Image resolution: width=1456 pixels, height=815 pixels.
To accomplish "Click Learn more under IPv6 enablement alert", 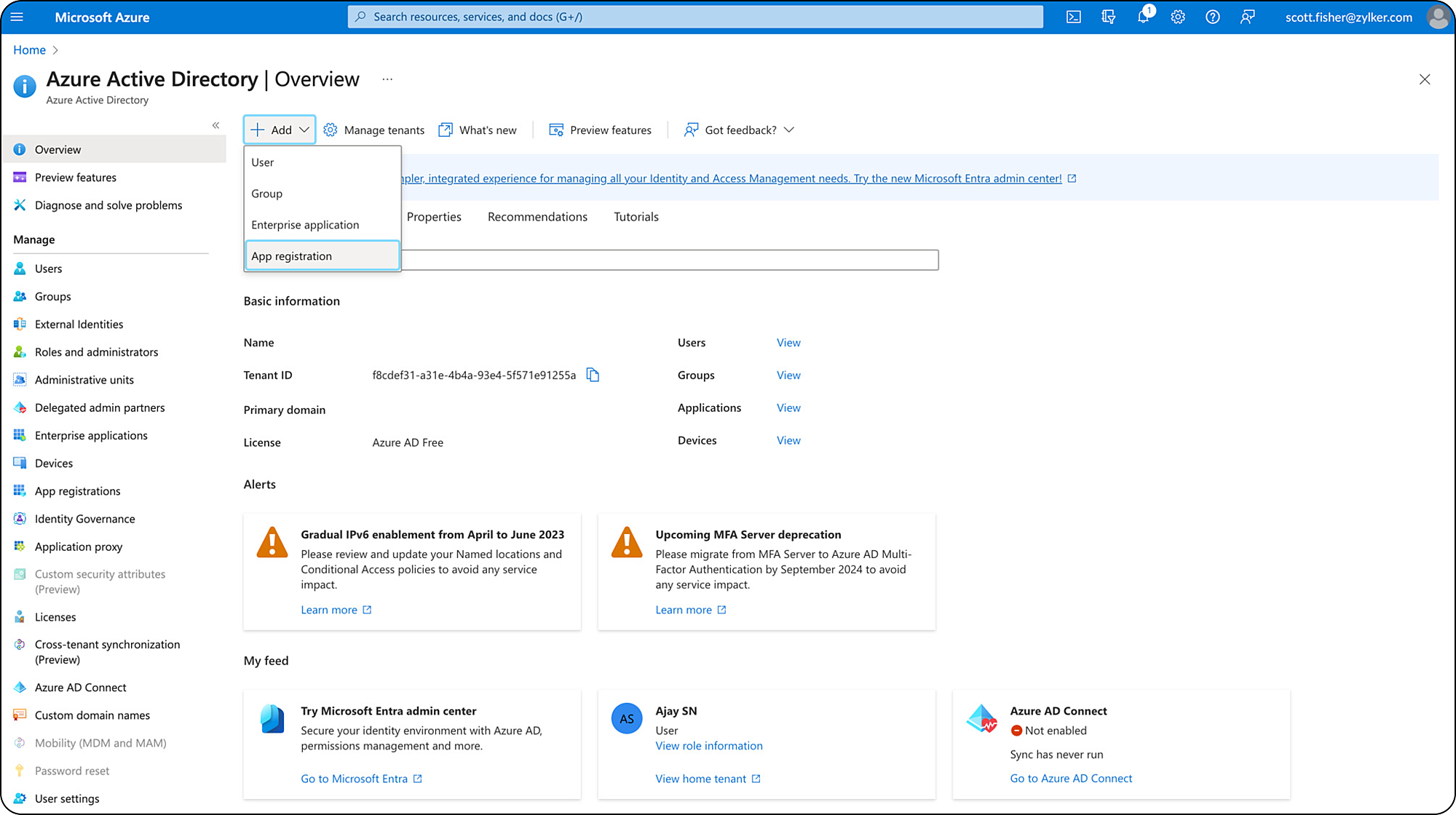I will (336, 610).
